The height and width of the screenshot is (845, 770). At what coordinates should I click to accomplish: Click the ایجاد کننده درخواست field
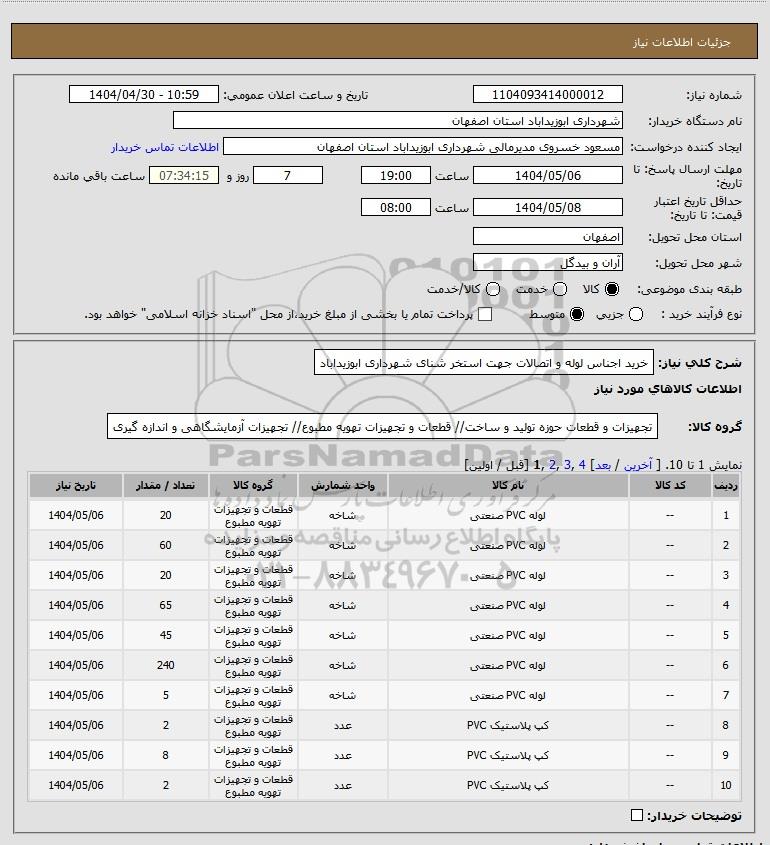pyautogui.click(x=423, y=147)
